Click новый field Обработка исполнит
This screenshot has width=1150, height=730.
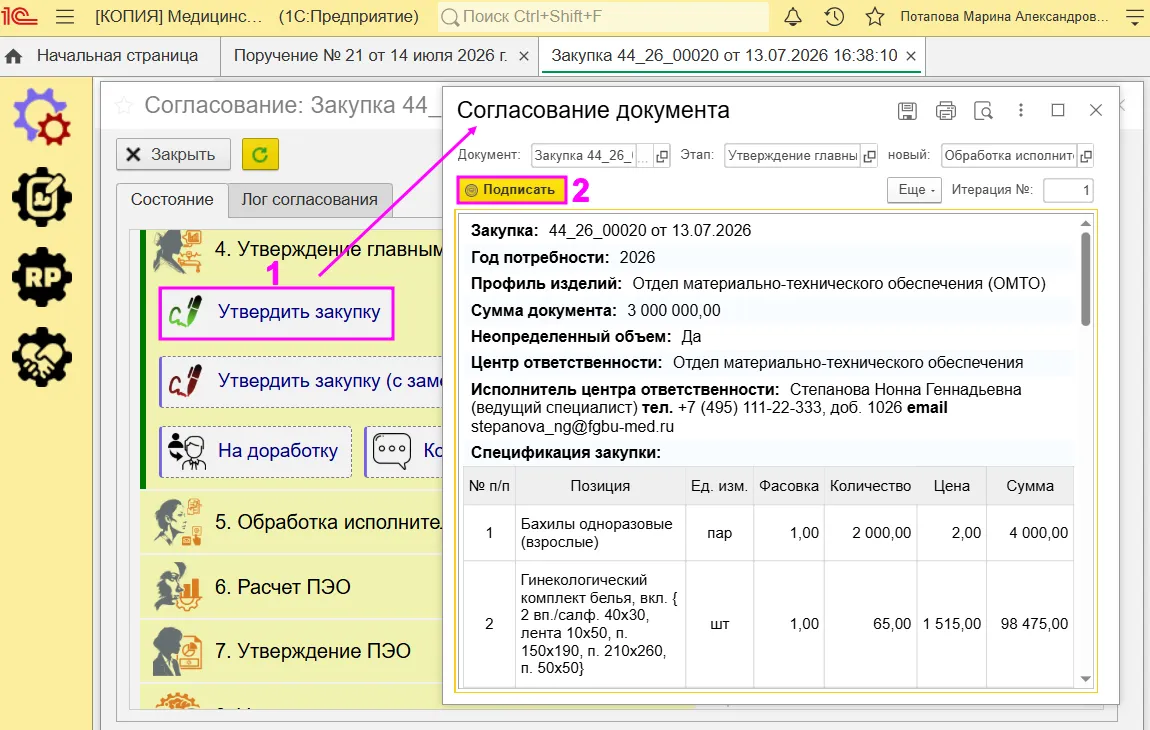(x=1008, y=156)
